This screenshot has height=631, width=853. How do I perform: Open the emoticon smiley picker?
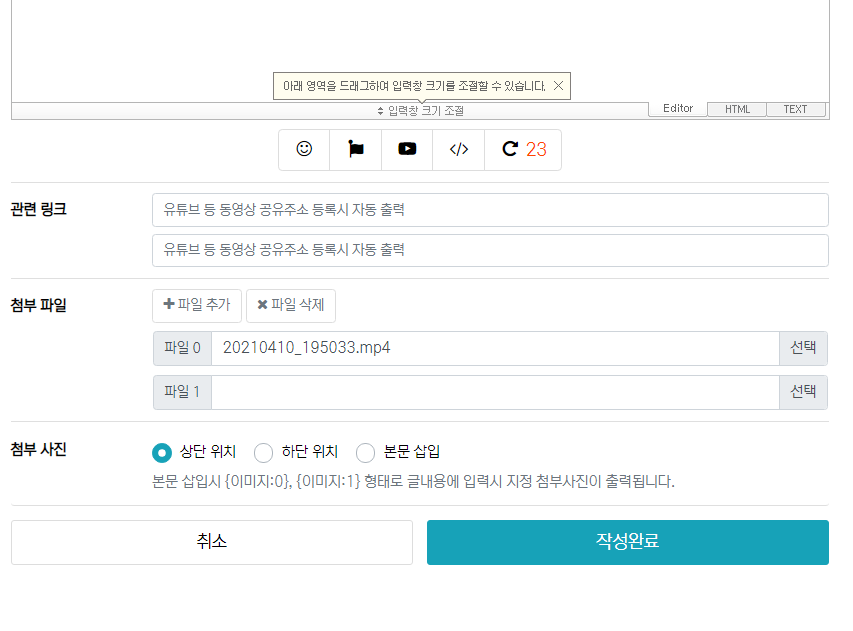pyautogui.click(x=304, y=150)
